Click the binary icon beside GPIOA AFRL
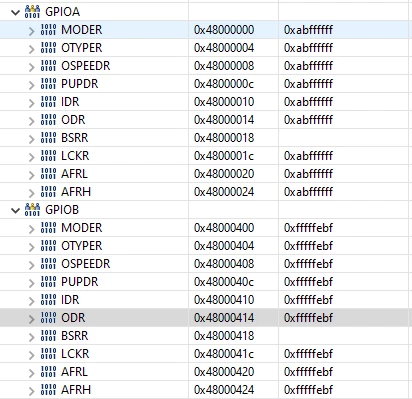This screenshot has height=399, width=412. [x=48, y=174]
